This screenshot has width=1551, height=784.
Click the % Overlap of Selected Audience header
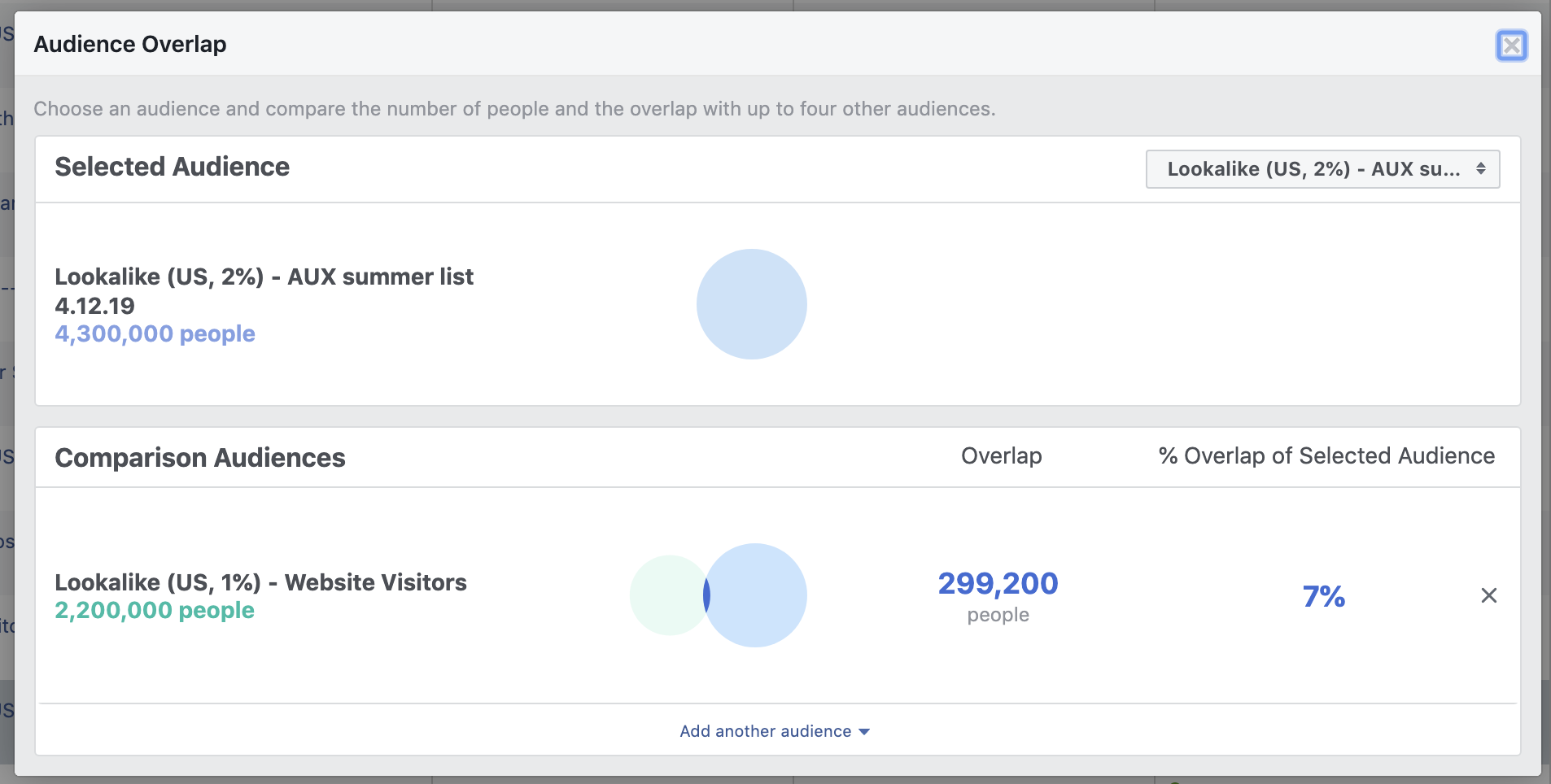[1326, 456]
